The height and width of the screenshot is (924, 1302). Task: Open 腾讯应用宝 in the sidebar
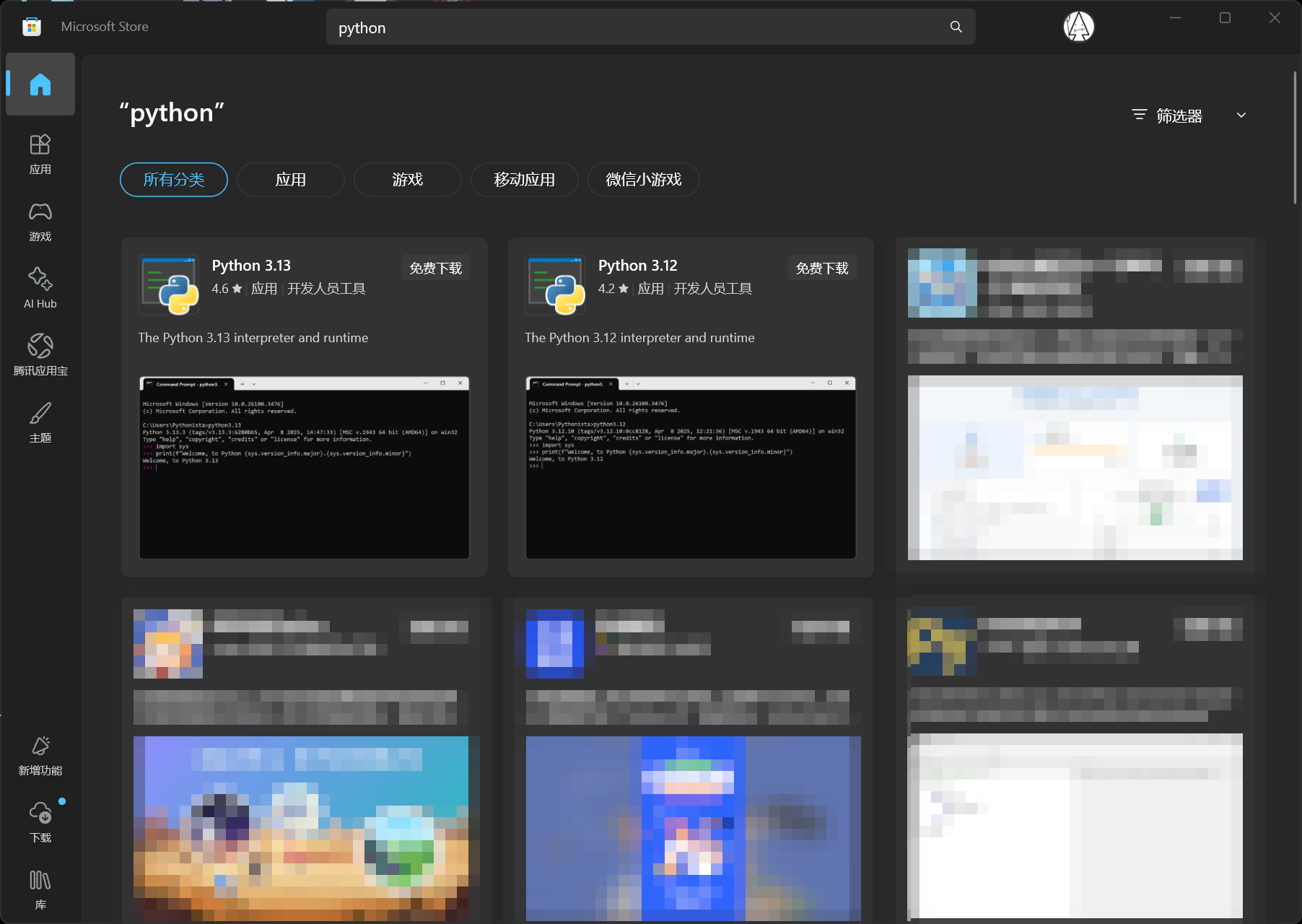(40, 354)
